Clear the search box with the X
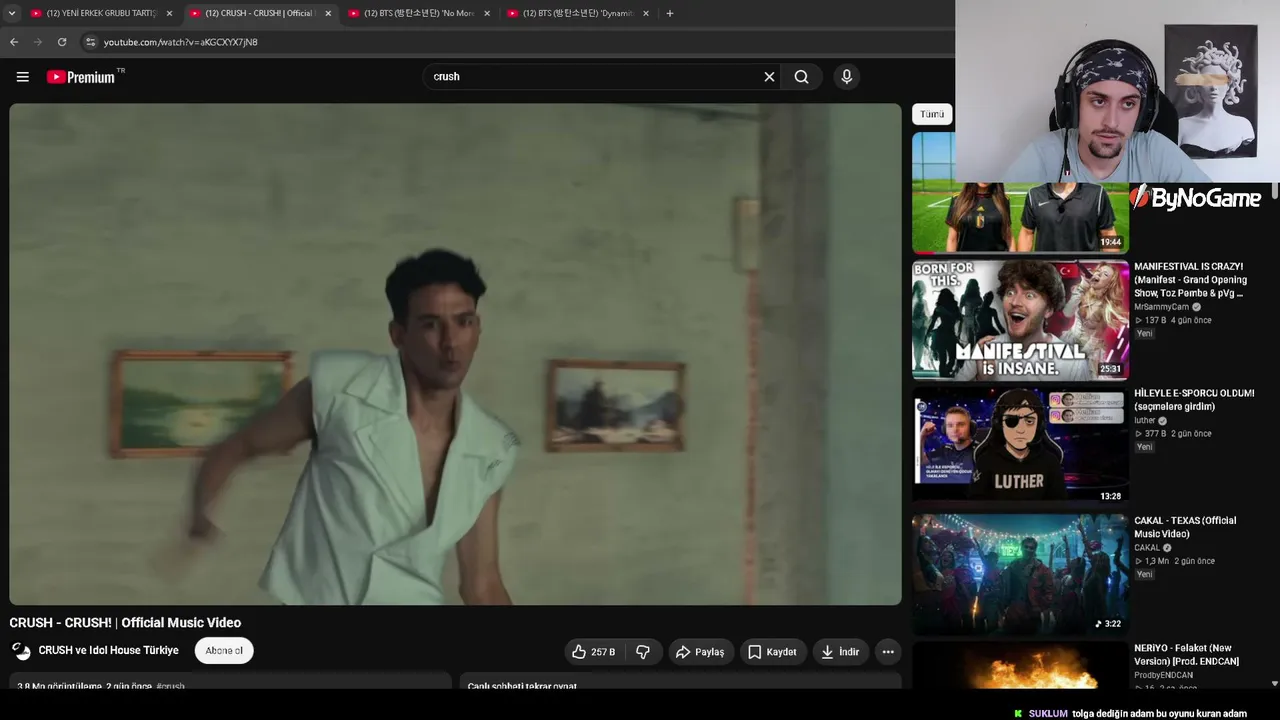The height and width of the screenshot is (720, 1280). click(x=769, y=77)
